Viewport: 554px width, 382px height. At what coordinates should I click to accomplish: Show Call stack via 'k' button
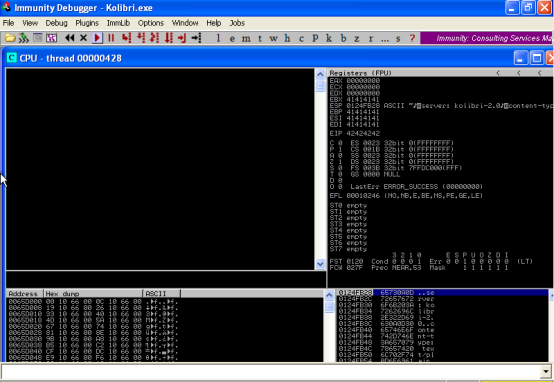click(329, 38)
